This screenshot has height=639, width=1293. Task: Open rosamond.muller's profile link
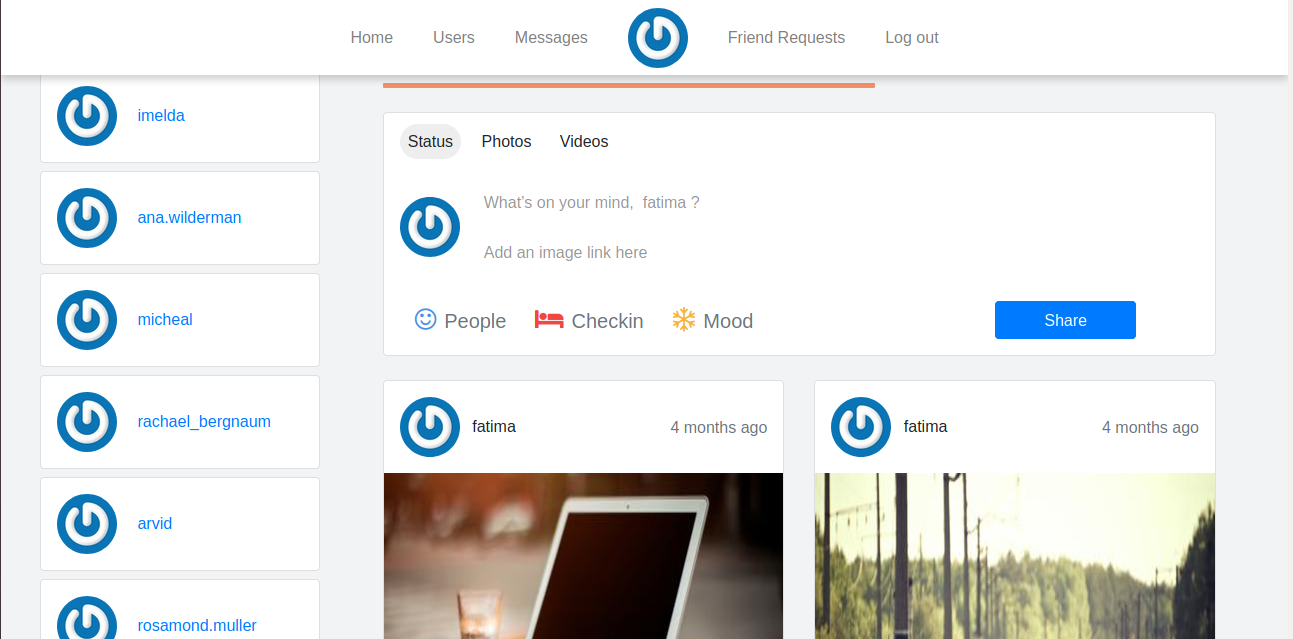click(197, 626)
